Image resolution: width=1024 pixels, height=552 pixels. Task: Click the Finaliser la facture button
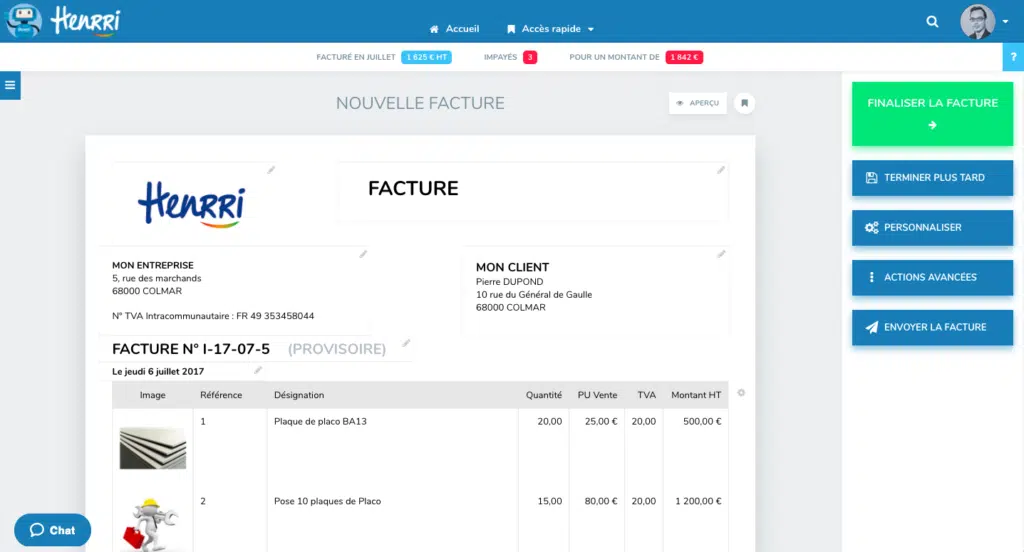coord(932,113)
